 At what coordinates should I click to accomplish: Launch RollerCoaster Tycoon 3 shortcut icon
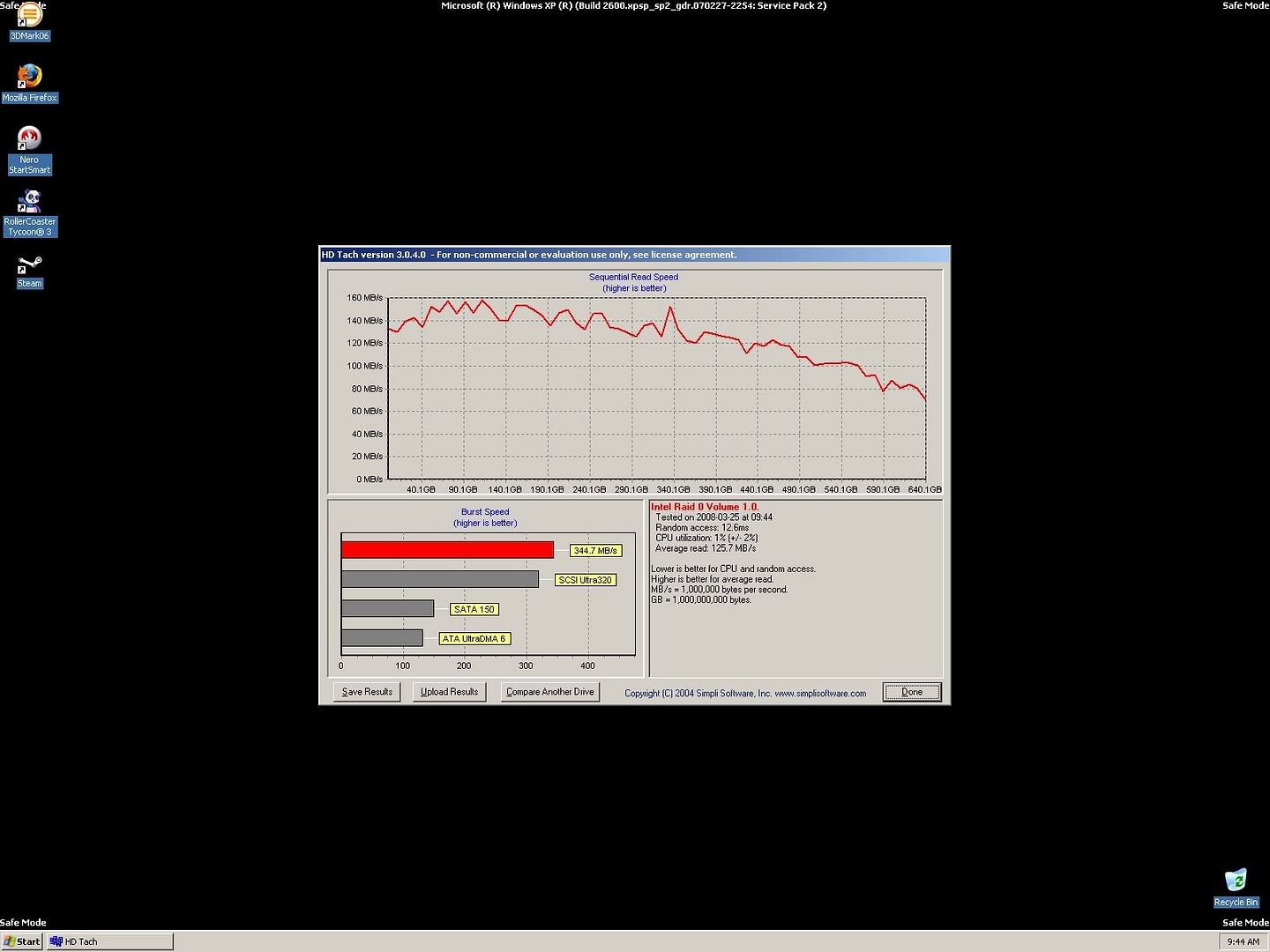click(30, 212)
